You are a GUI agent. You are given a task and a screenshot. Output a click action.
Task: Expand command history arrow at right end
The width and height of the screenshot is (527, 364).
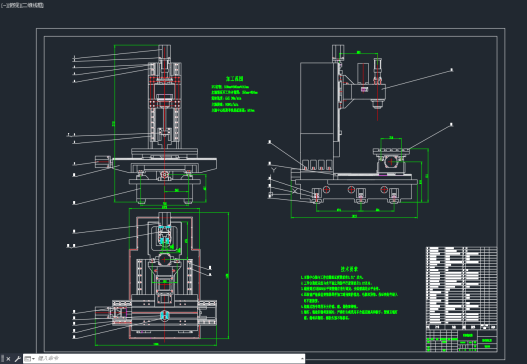click(x=302, y=359)
